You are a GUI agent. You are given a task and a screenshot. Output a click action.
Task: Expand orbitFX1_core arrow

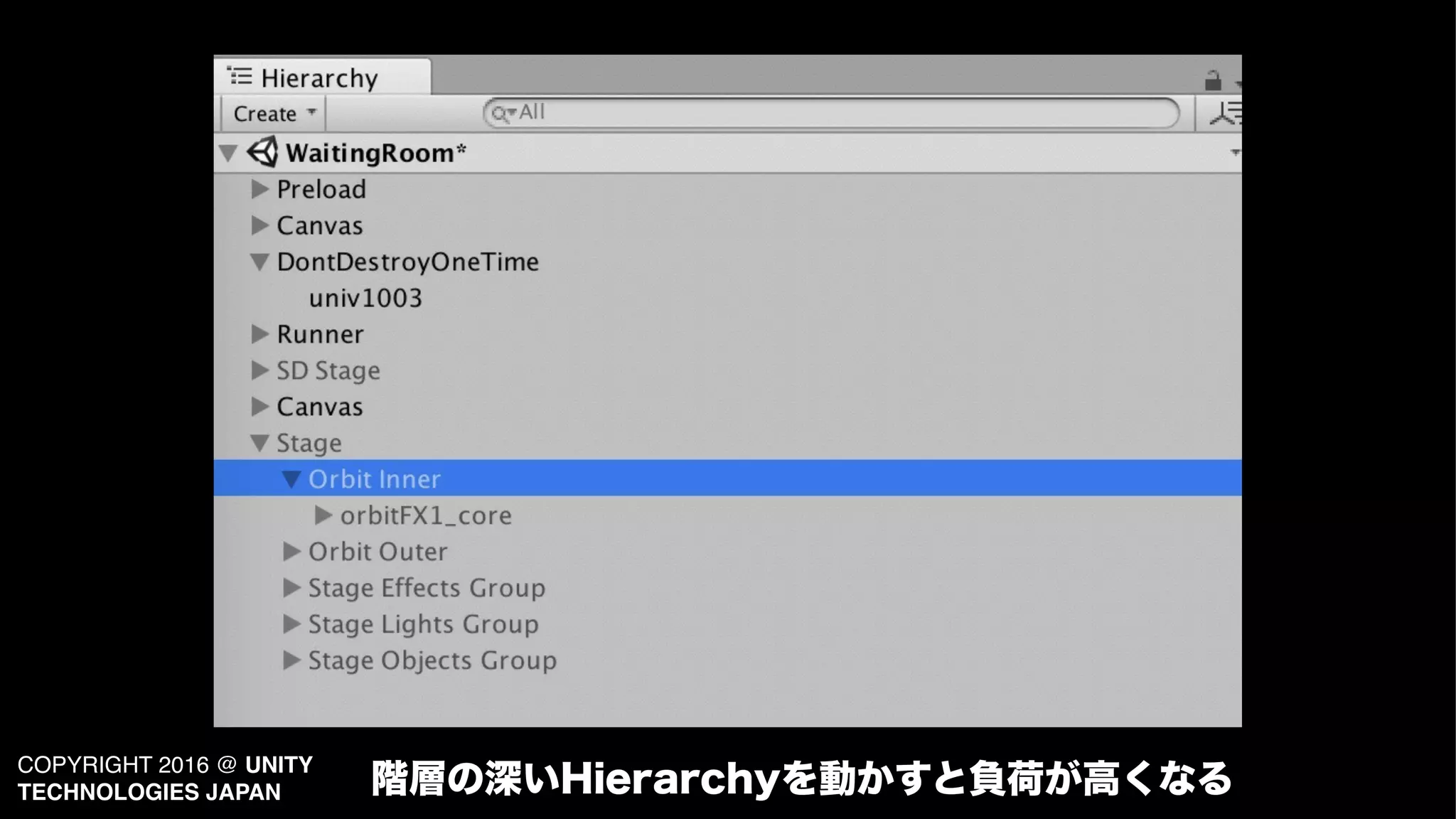click(323, 515)
